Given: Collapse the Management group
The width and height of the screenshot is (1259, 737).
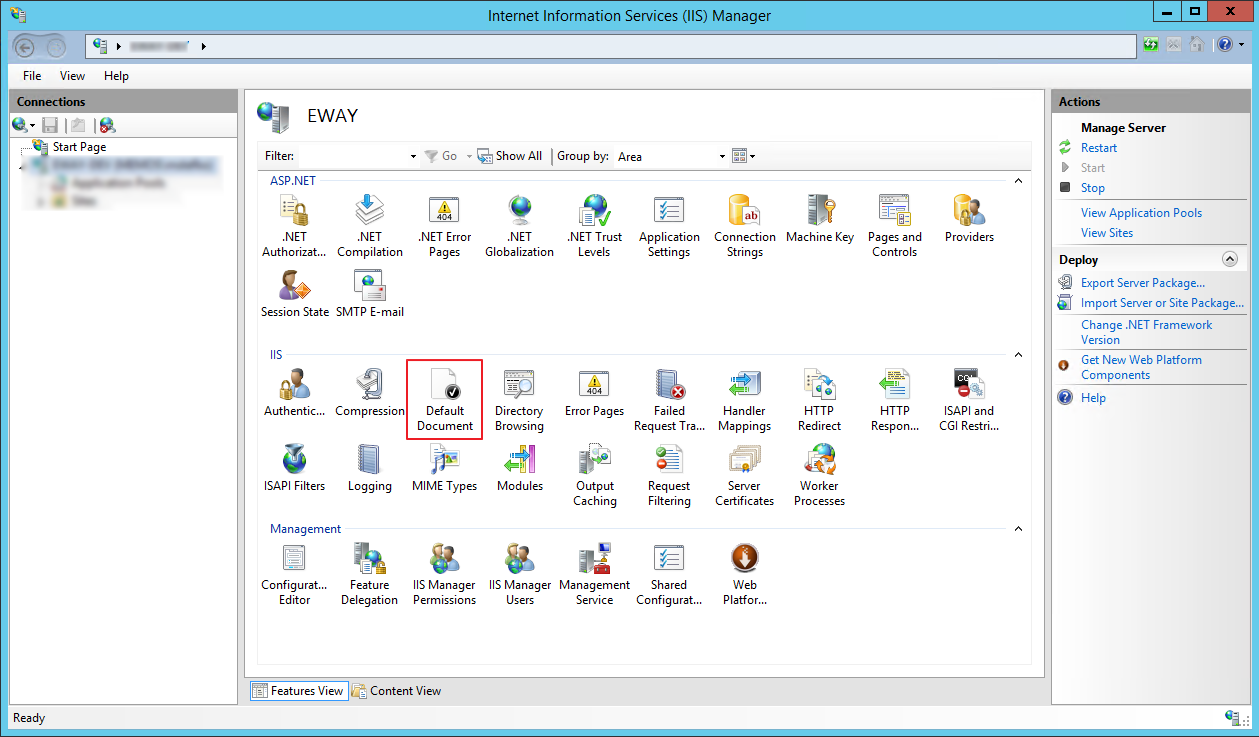Looking at the screenshot, I should coord(1018,529).
